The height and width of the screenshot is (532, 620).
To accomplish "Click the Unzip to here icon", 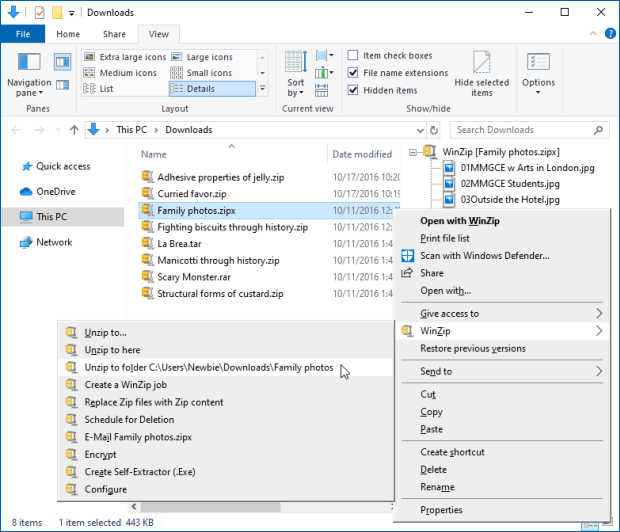I will tap(71, 350).
